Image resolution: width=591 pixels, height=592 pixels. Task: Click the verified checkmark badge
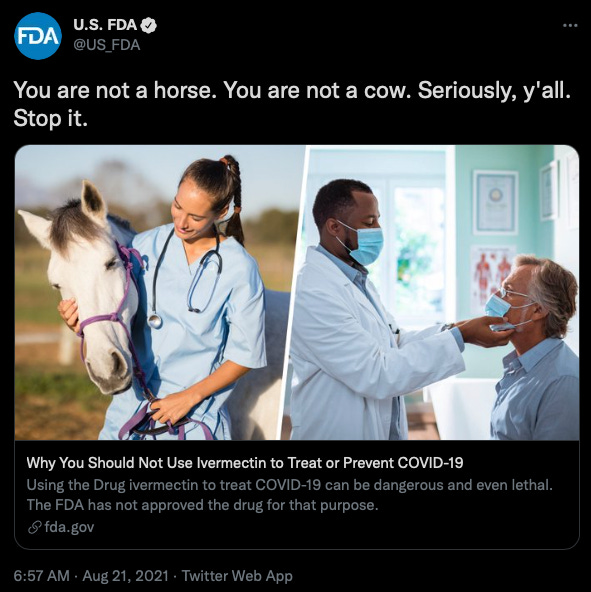148,25
